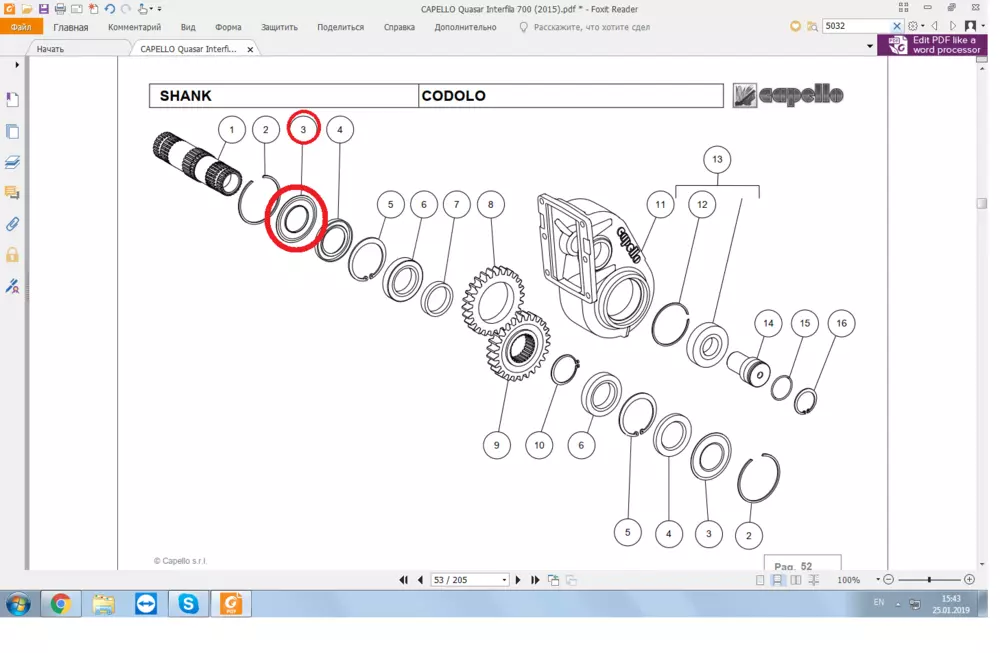Click the Print icon in quick access toolbar

click(x=60, y=9)
